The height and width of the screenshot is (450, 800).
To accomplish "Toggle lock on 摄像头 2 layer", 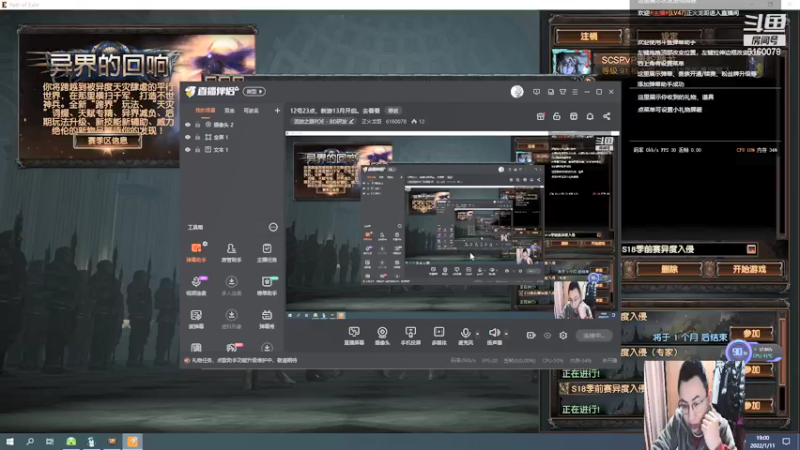I will tap(198, 124).
